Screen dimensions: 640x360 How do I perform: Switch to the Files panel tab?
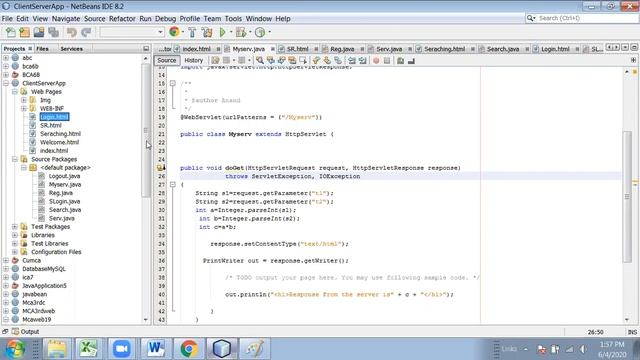tap(42, 49)
